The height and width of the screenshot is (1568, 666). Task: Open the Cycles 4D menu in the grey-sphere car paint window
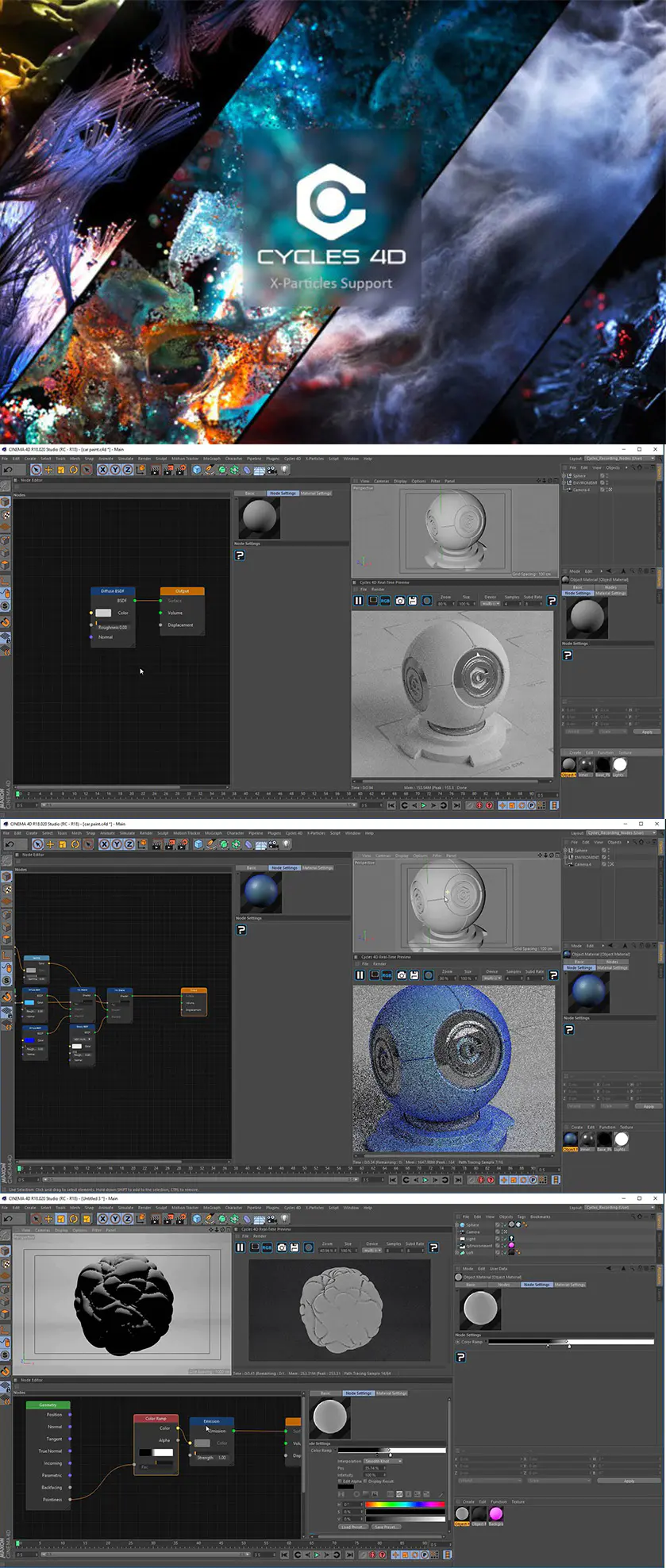point(292,459)
